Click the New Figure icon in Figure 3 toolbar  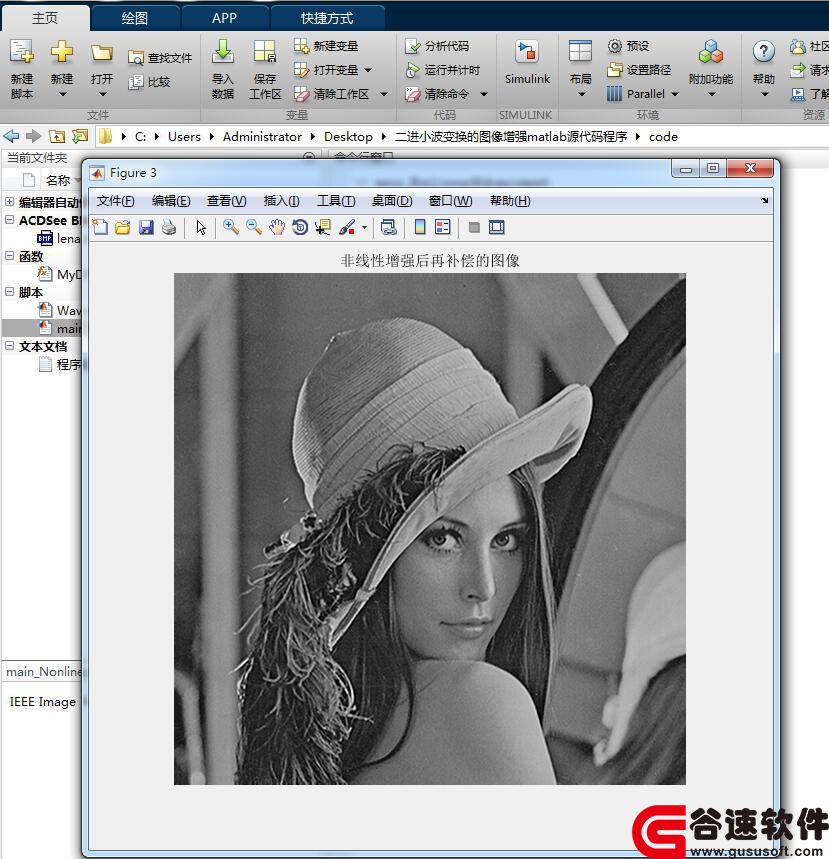(100, 227)
